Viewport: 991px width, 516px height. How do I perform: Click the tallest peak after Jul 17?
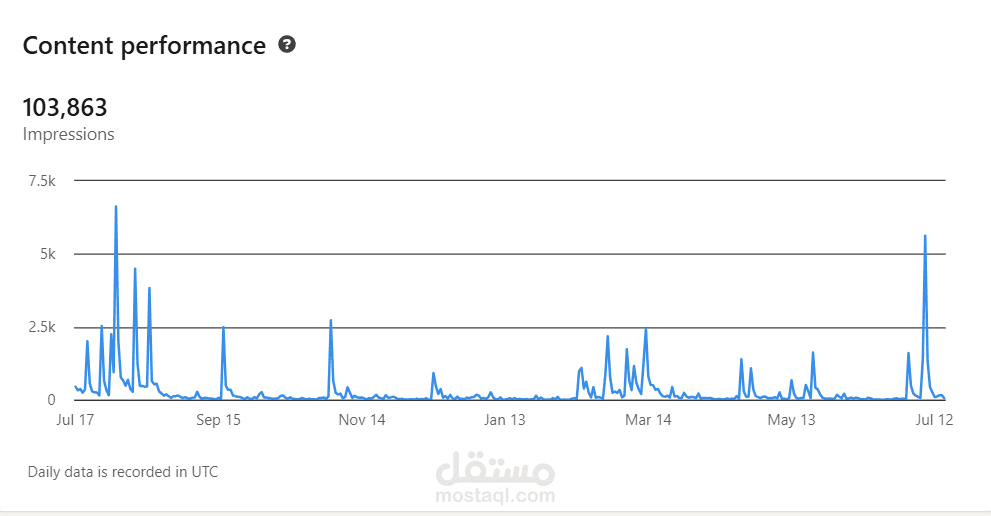click(x=116, y=207)
